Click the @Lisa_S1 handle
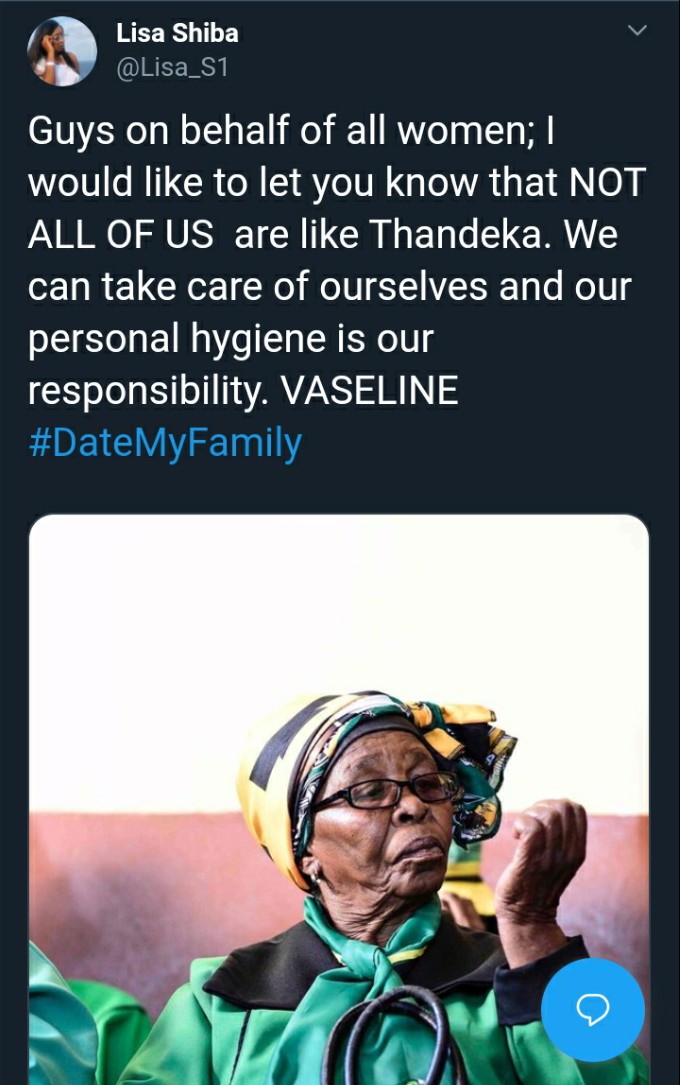The width and height of the screenshot is (680, 1085). tap(172, 68)
